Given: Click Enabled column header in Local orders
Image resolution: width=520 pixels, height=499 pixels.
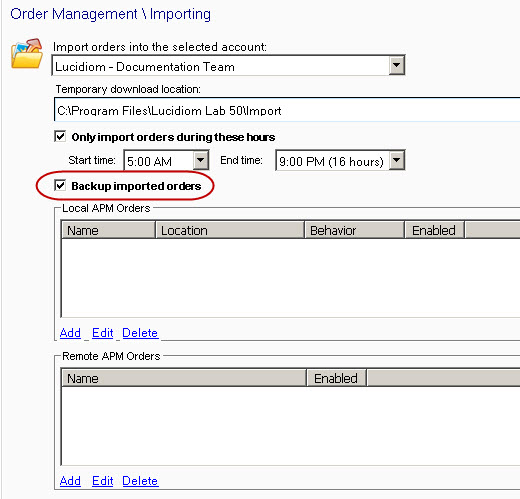Looking at the screenshot, I should pyautogui.click(x=434, y=230).
